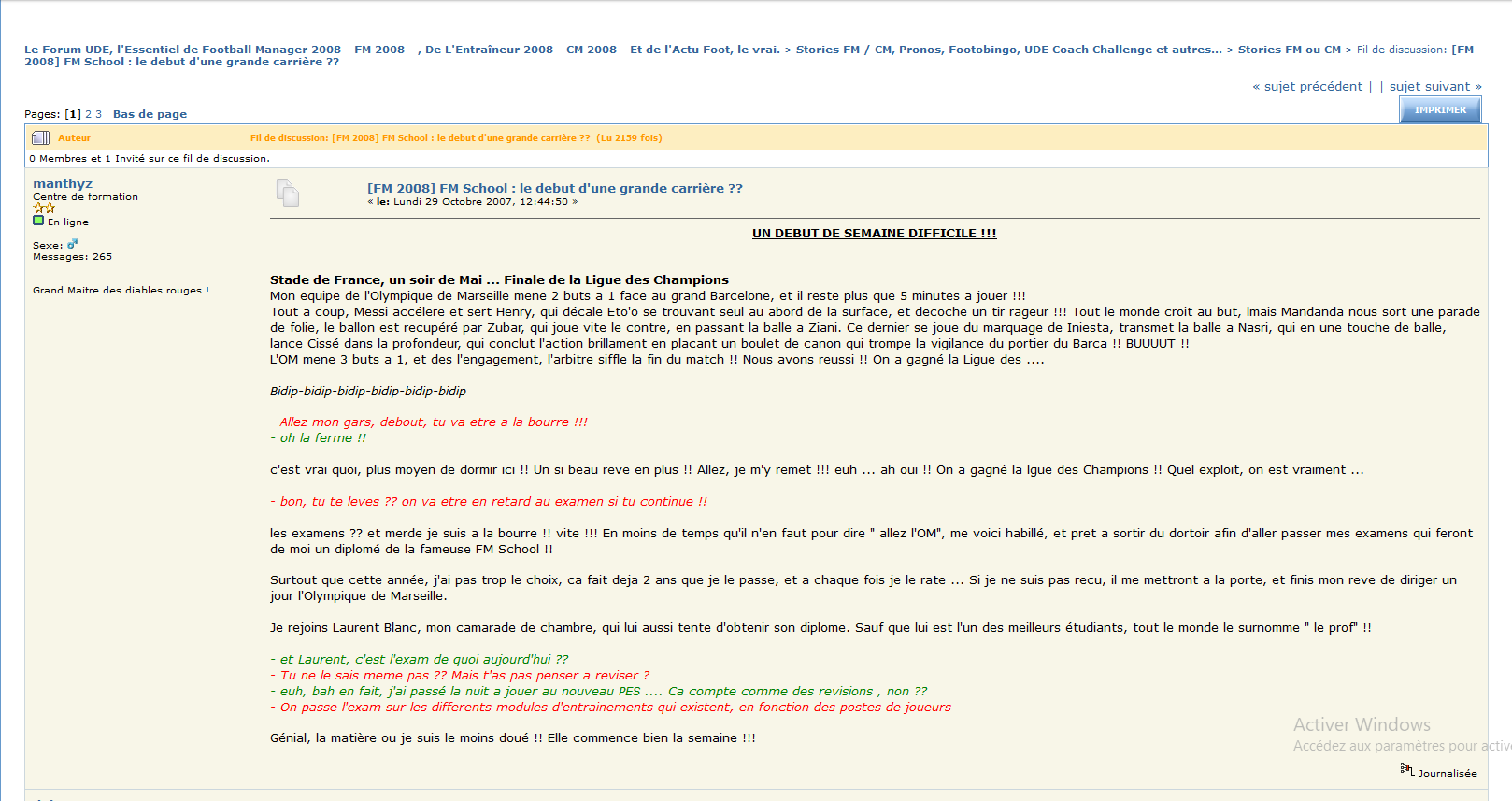
Task: Click the bold Stade de France opening line
Action: 499,279
